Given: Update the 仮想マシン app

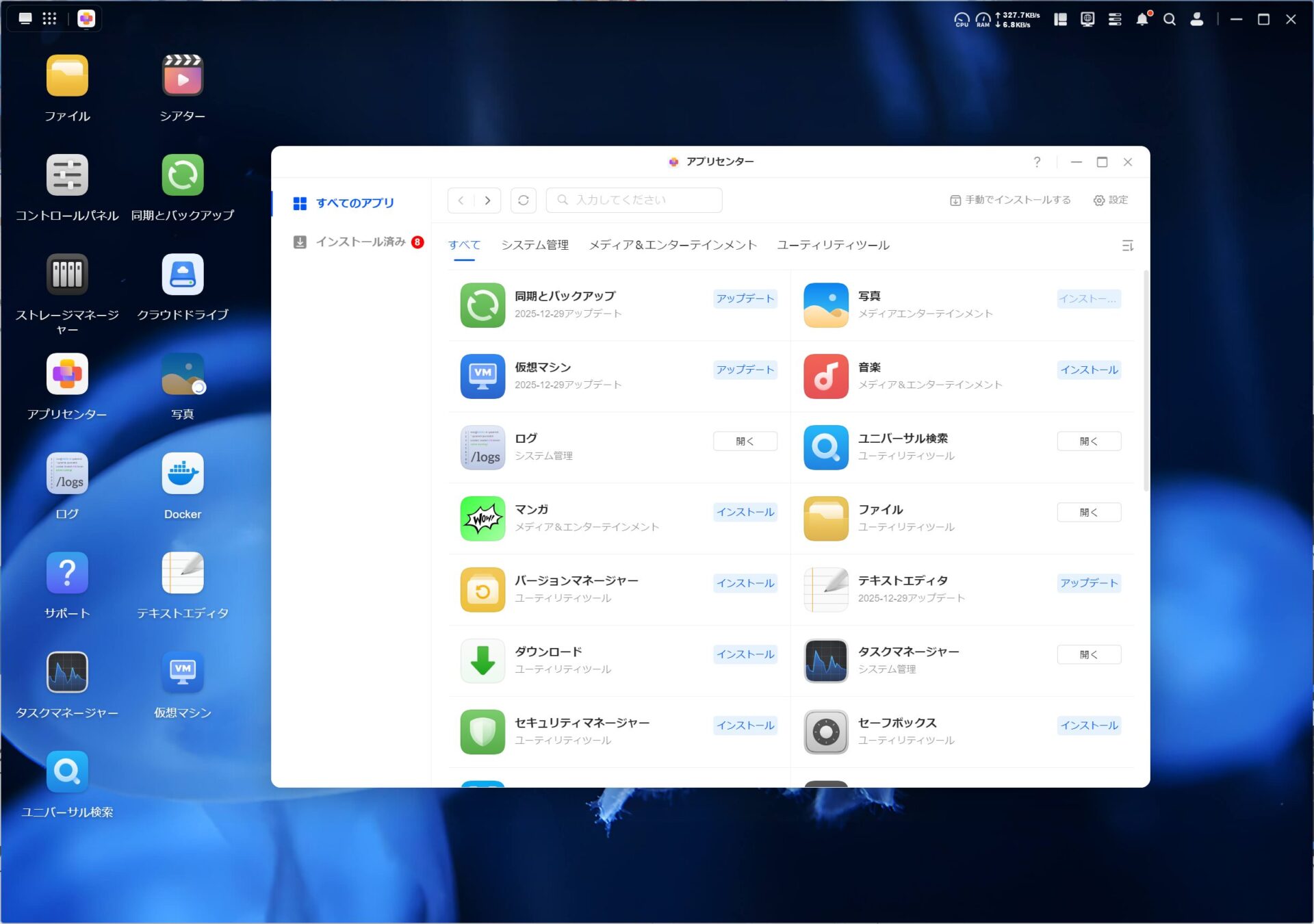Looking at the screenshot, I should coord(745,370).
